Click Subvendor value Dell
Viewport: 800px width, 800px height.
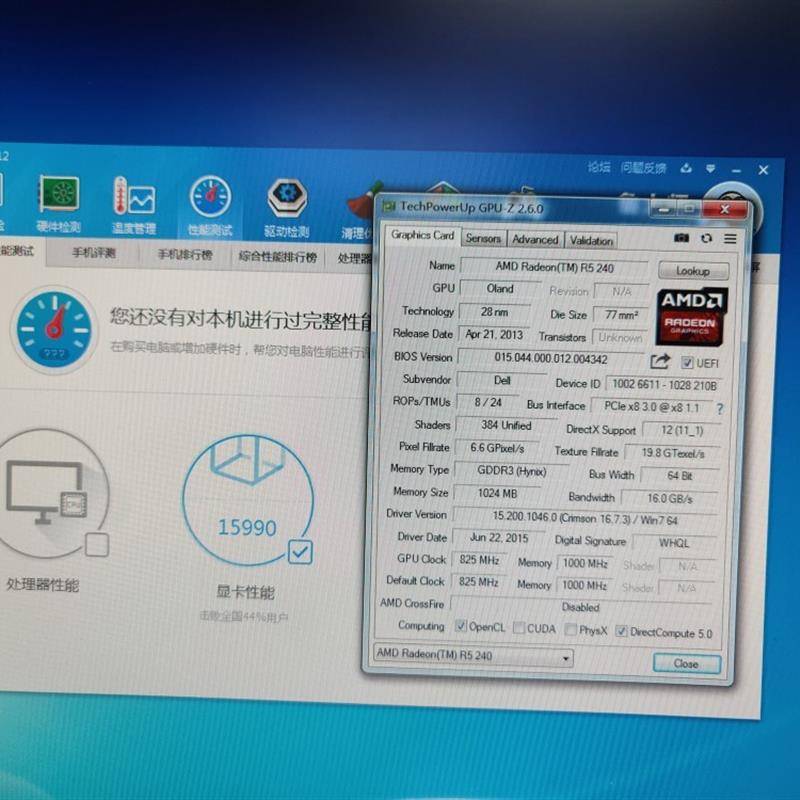click(x=502, y=381)
